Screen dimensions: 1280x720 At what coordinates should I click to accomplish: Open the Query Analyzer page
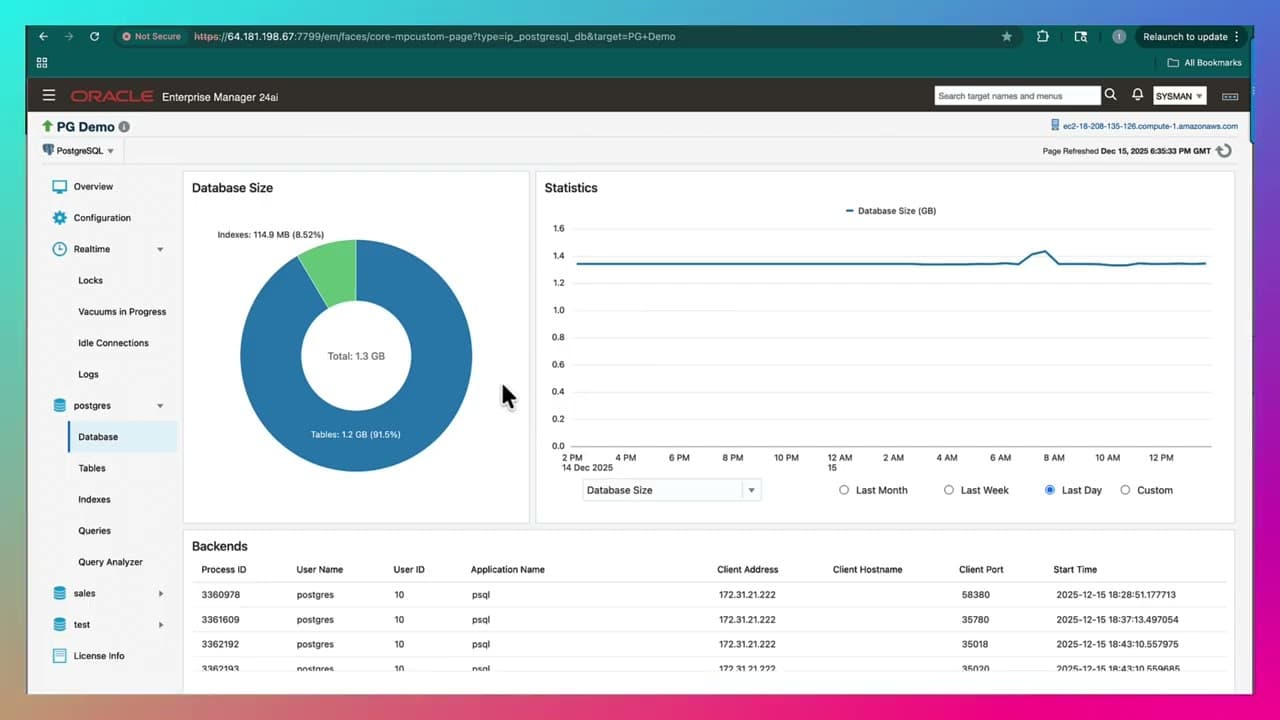point(110,562)
